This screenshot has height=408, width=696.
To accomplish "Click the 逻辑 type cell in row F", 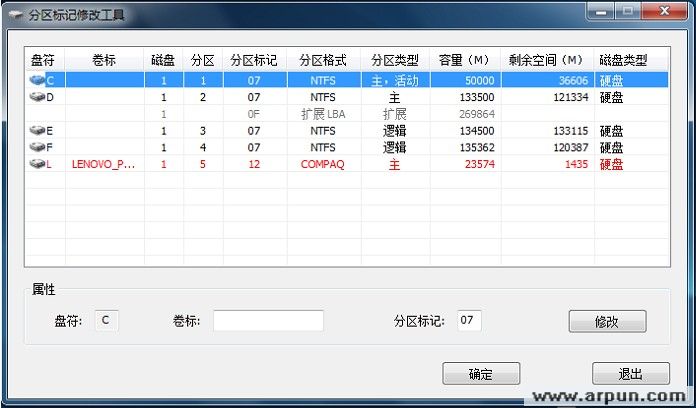I will click(395, 147).
